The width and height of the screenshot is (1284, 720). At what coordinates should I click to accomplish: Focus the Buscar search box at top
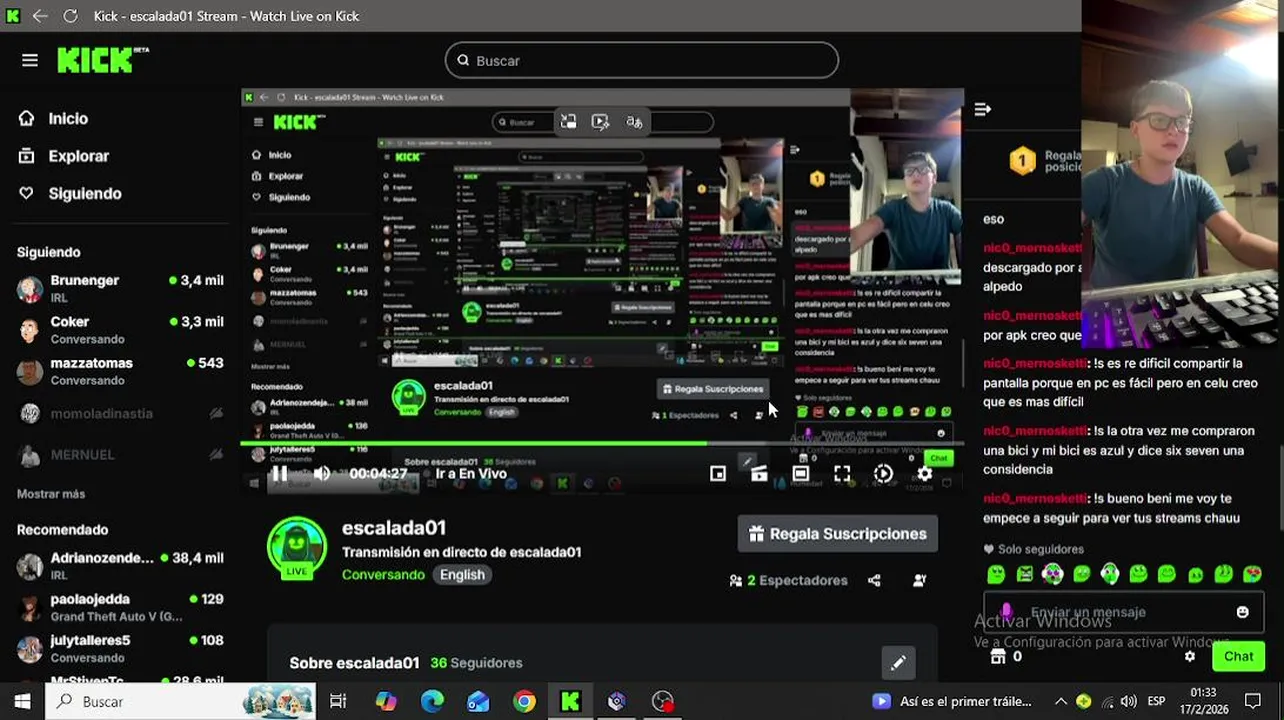(641, 60)
